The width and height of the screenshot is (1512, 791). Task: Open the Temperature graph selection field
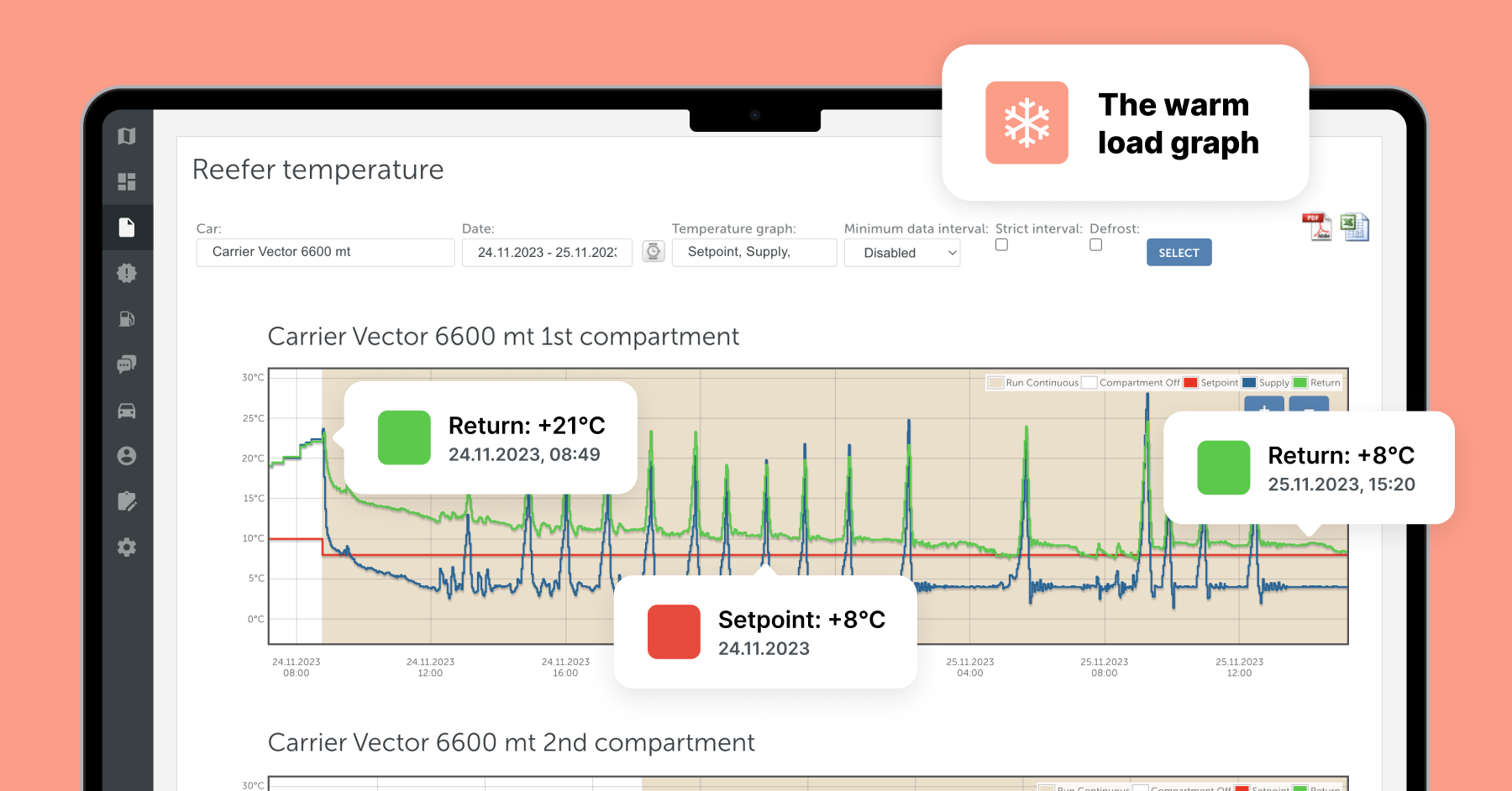(x=753, y=252)
